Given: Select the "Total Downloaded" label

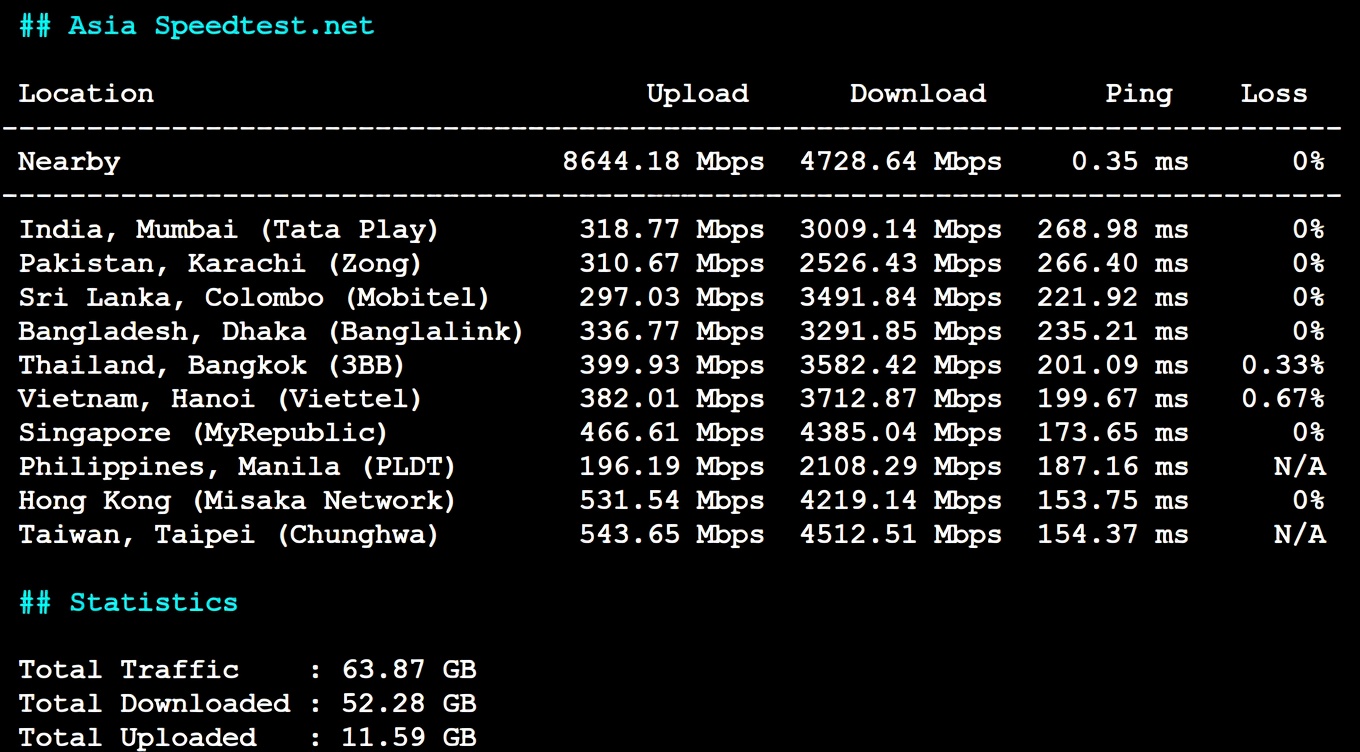Looking at the screenshot, I should tap(154, 704).
